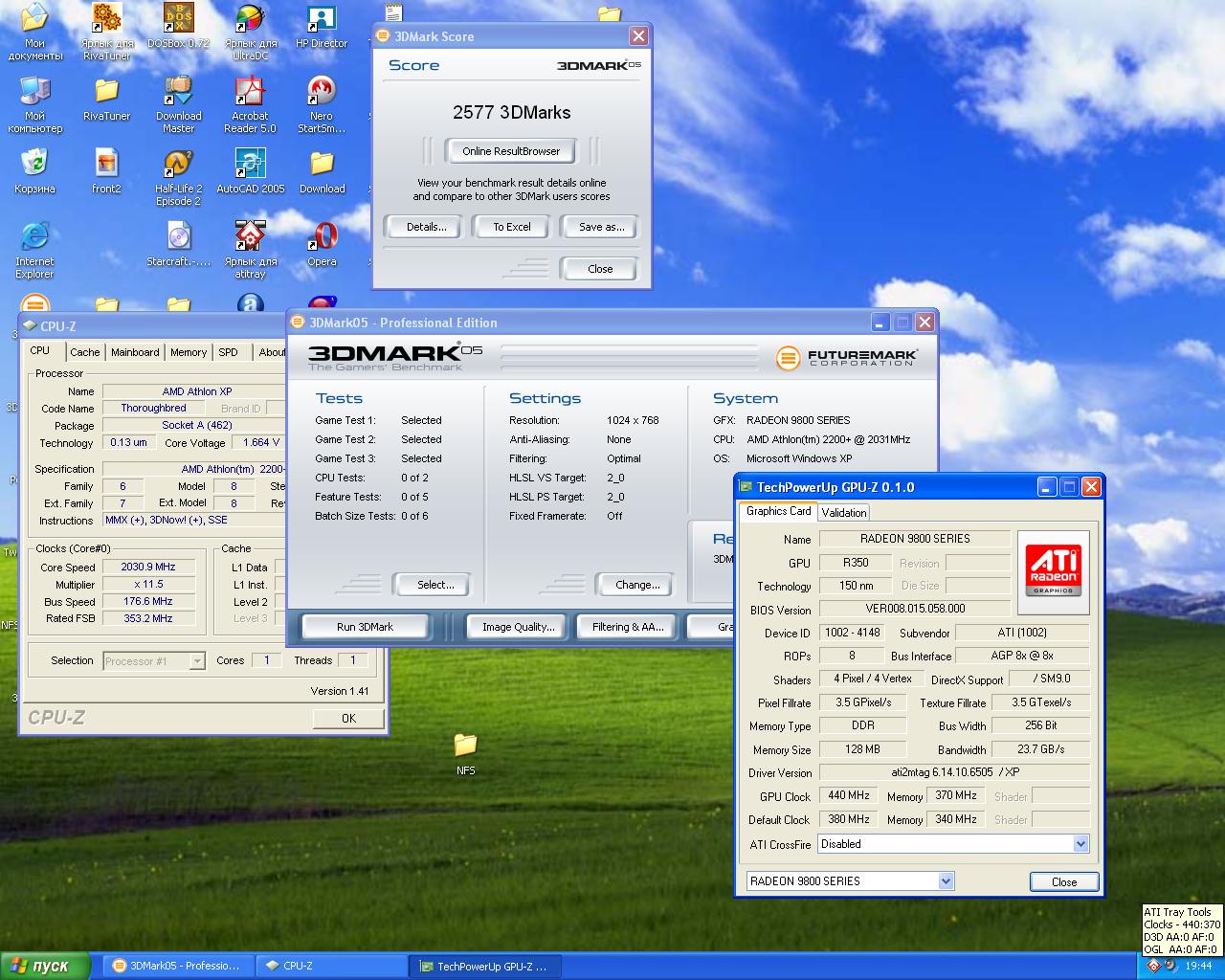Open the RivaTuner shortcut icon on the desktop
The height and width of the screenshot is (980, 1225).
(x=106, y=18)
